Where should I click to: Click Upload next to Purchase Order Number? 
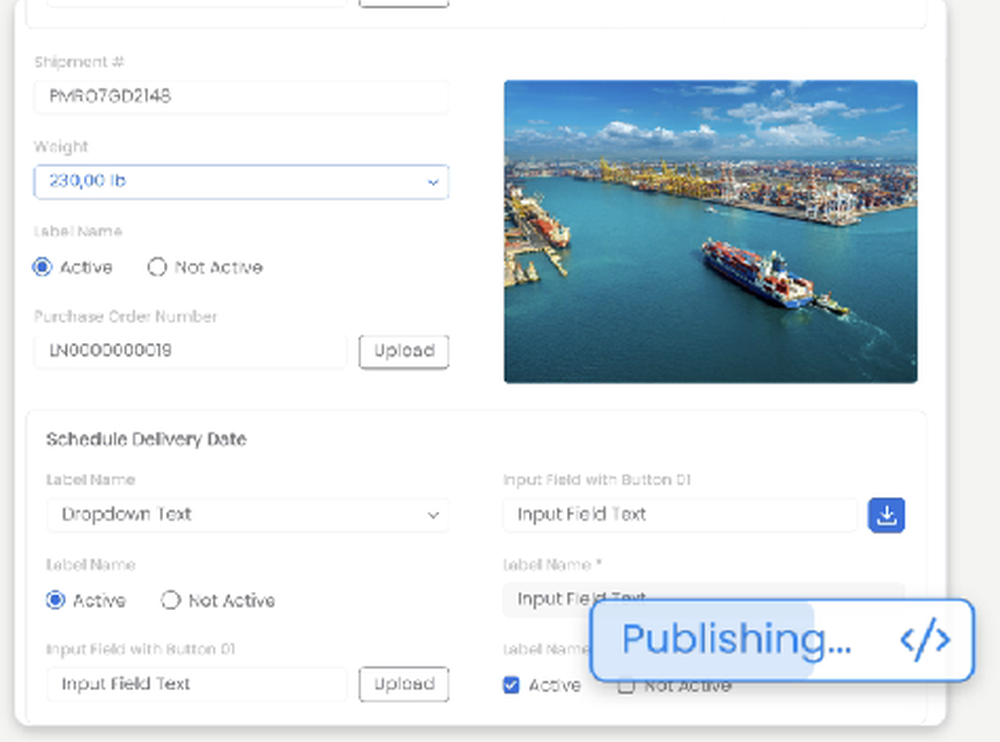(404, 351)
